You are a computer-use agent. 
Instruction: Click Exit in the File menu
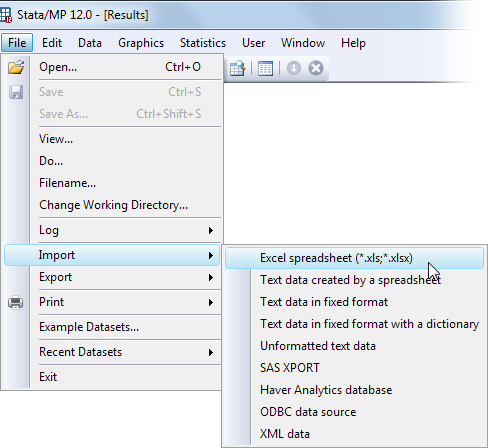[48, 377]
